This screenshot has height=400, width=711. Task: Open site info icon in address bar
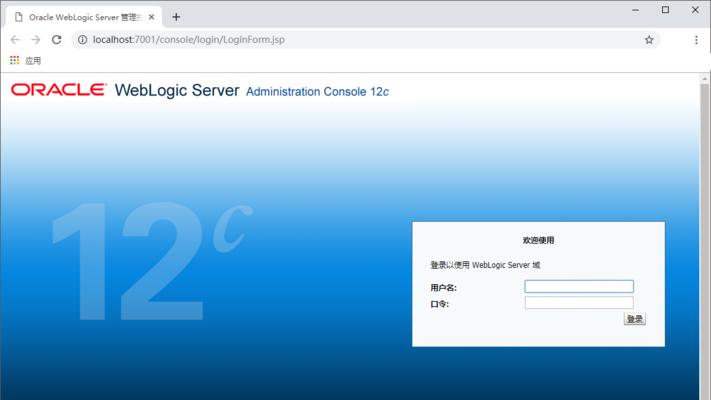(82, 40)
